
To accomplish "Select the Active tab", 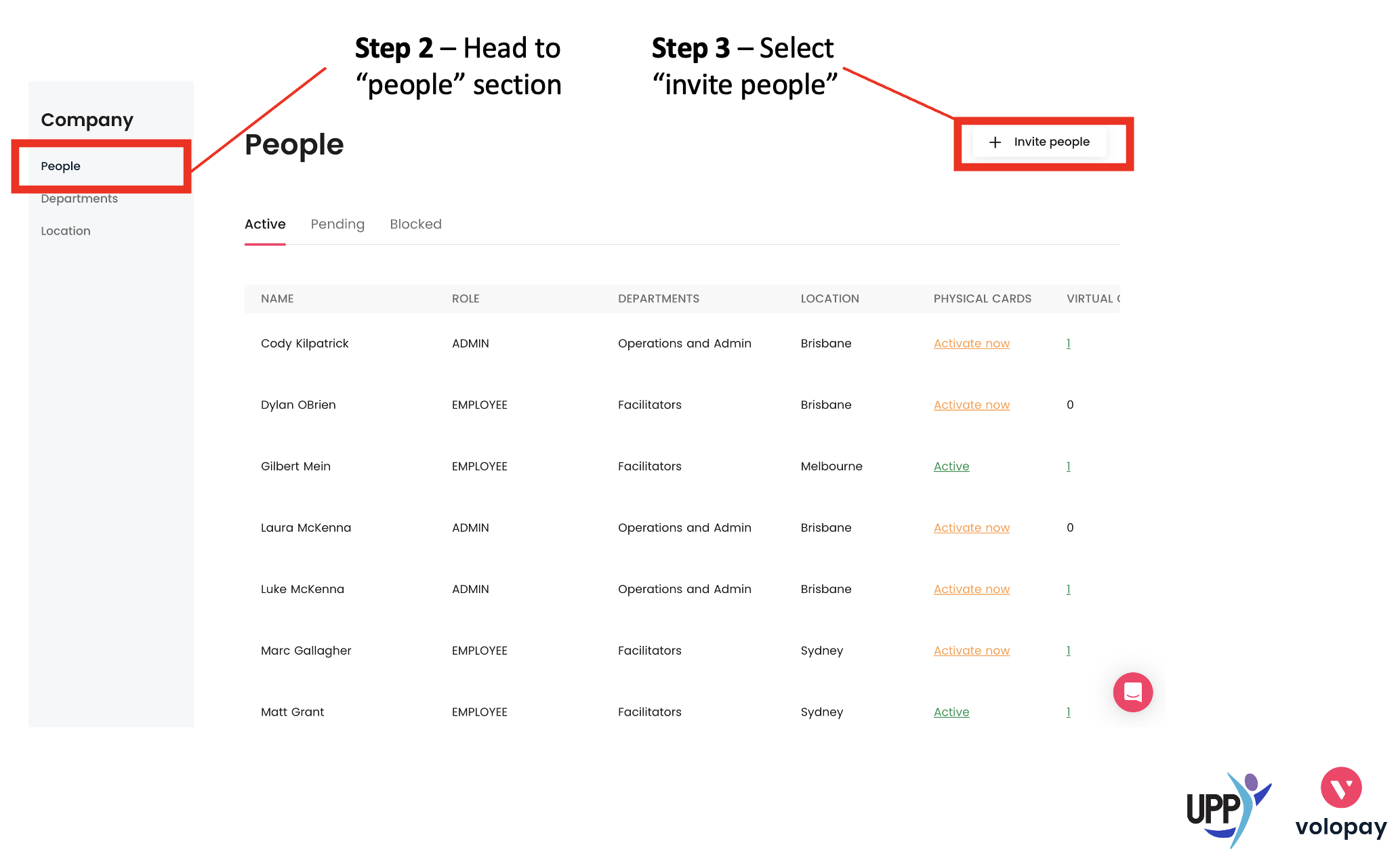I will pyautogui.click(x=265, y=224).
